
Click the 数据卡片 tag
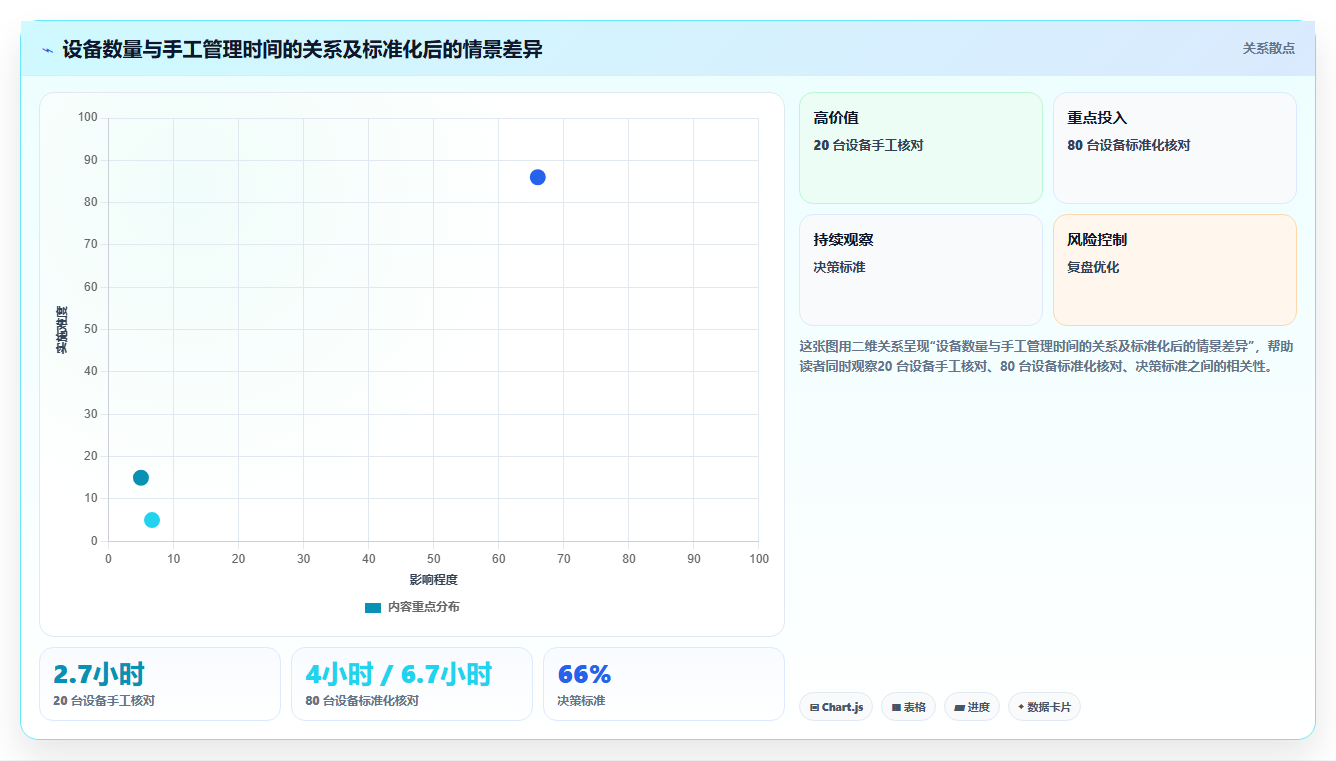(x=1044, y=707)
